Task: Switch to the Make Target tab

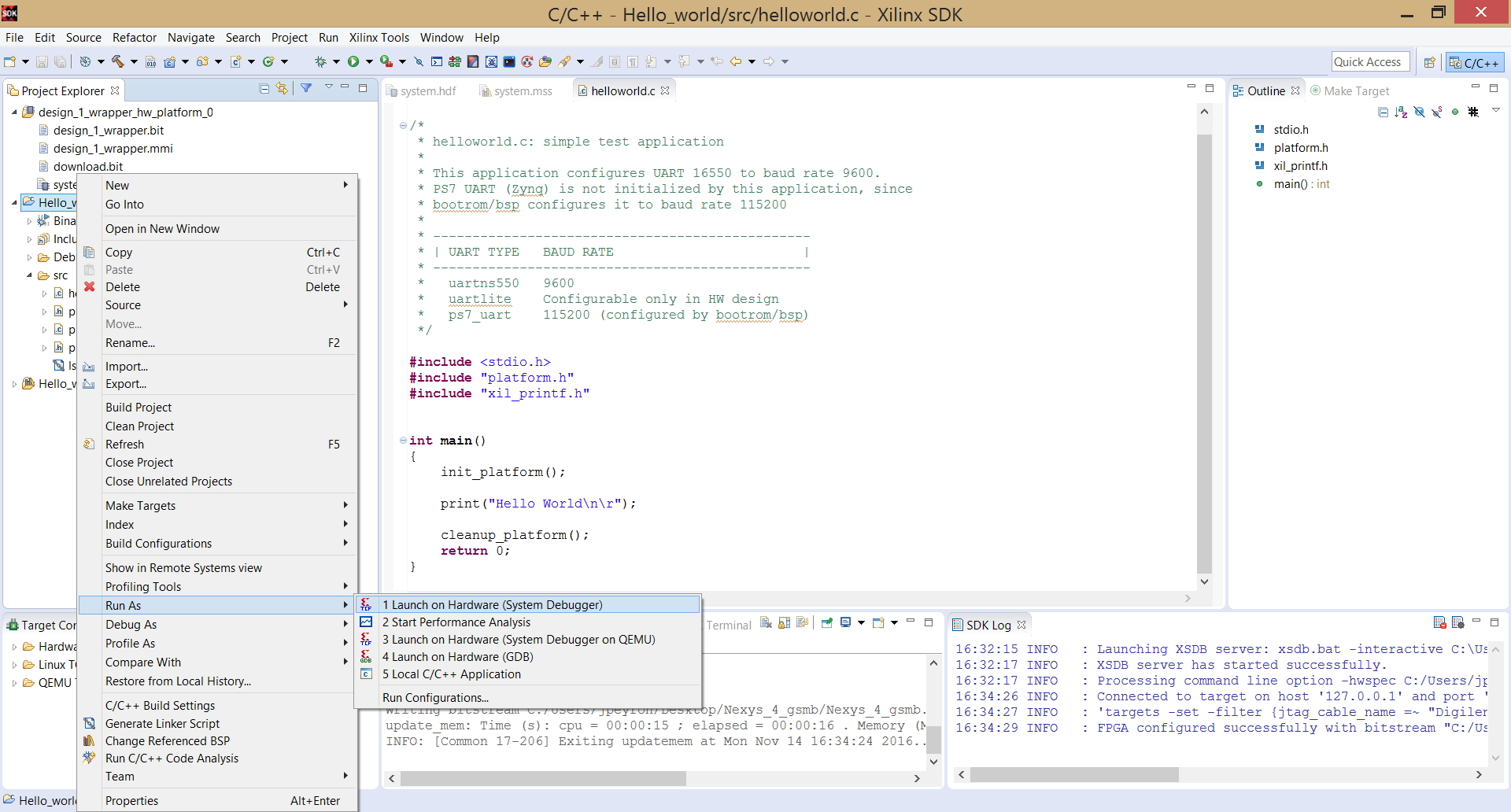Action: coord(1350,91)
